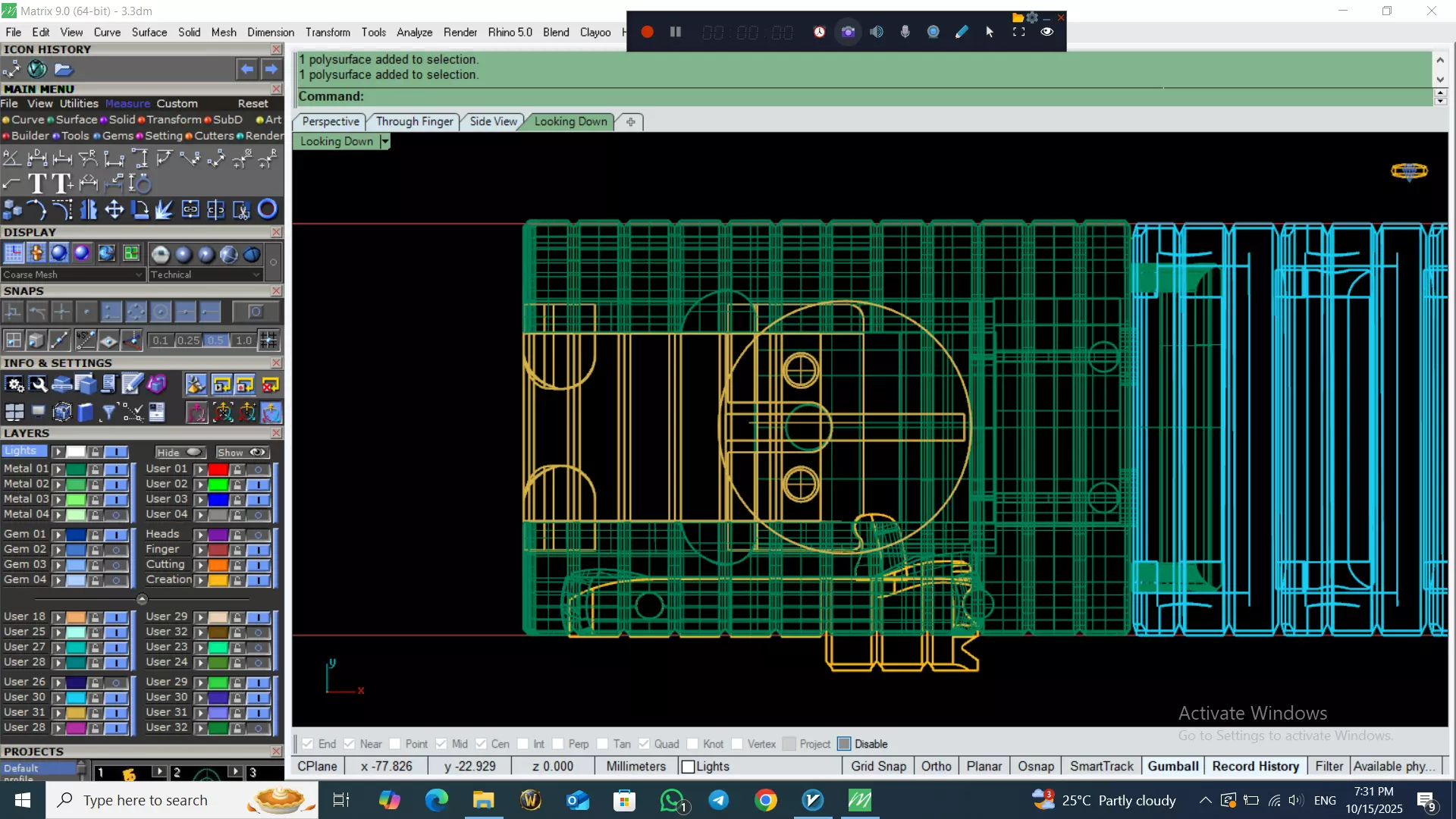The height and width of the screenshot is (819, 1456).
Task: Click the blue torus ring icon
Action: tap(267, 209)
